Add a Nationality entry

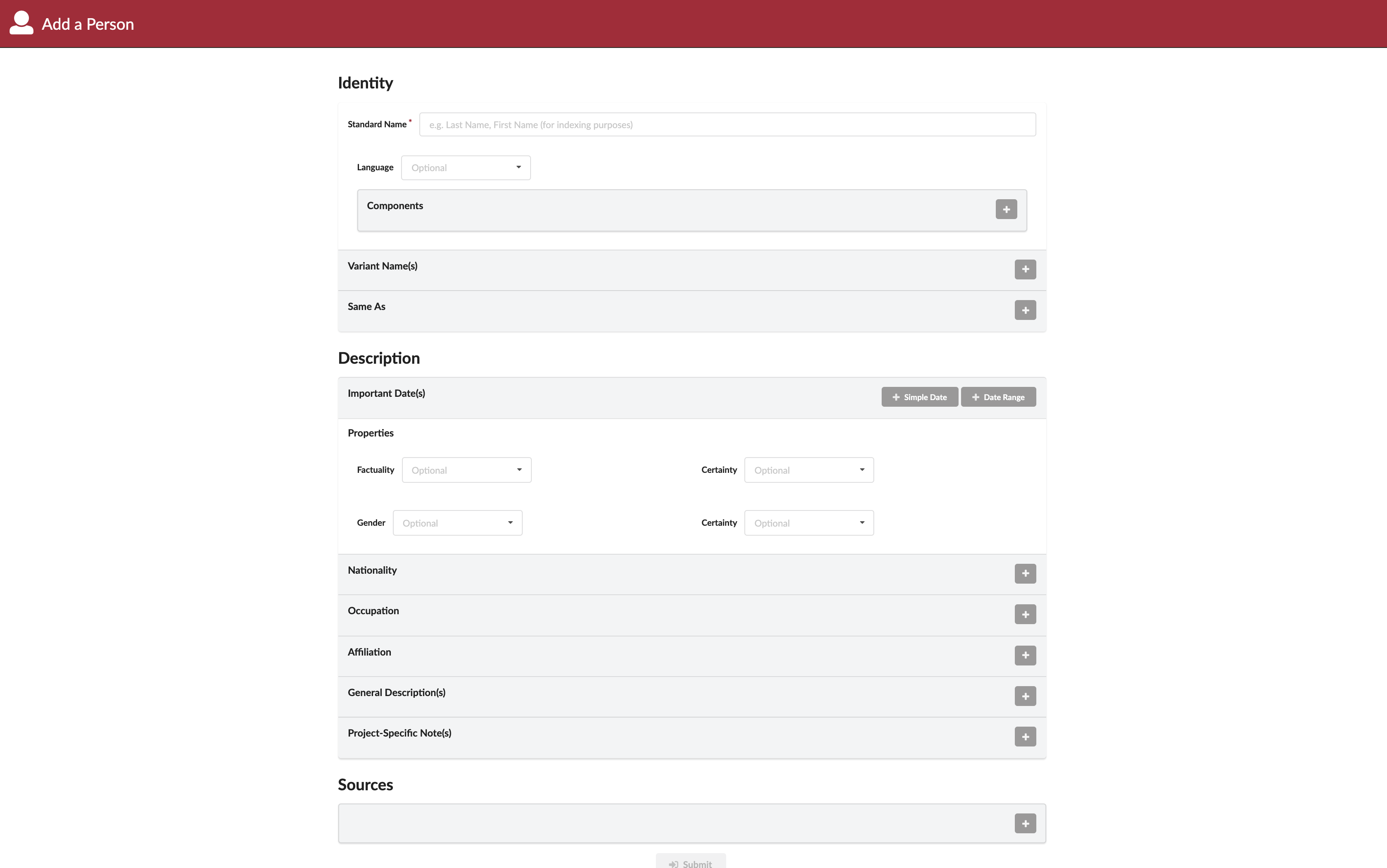pos(1025,574)
